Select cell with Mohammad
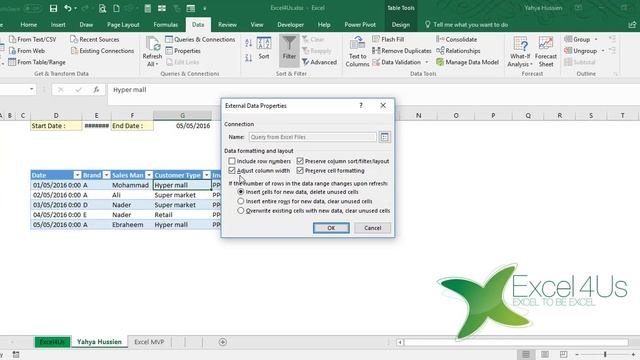The image size is (640, 360). pos(131,185)
